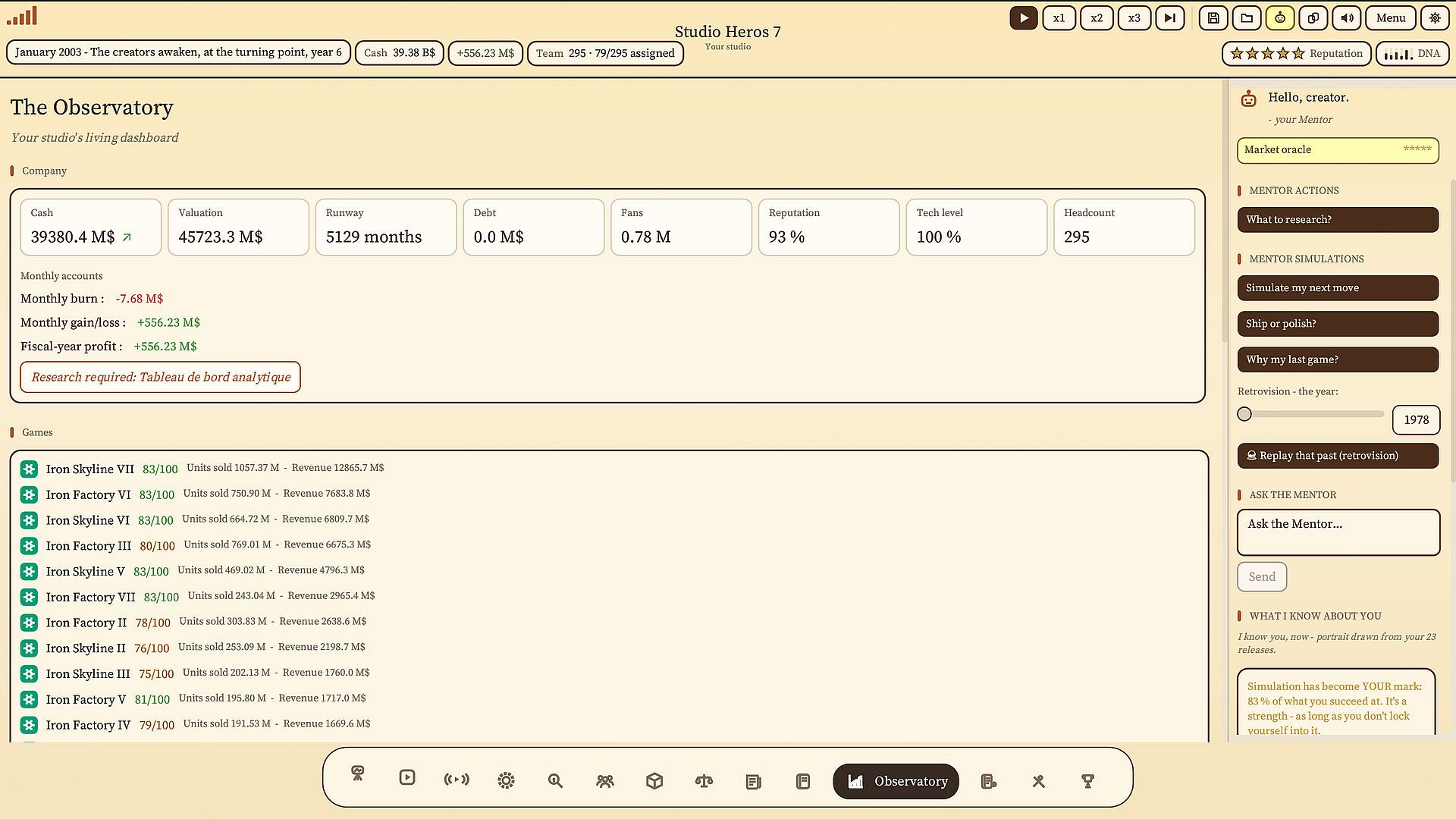The image size is (1456, 819).
Task: Mute sound with the speaker icon
Action: 1347,18
